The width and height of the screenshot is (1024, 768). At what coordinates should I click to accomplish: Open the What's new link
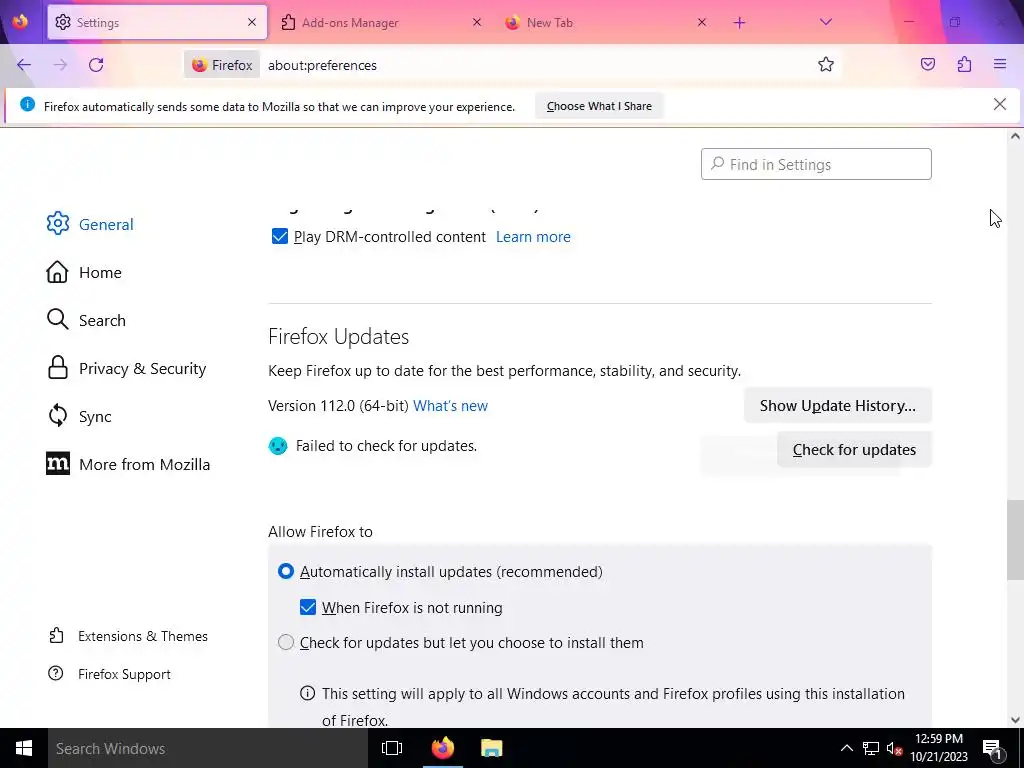(450, 406)
